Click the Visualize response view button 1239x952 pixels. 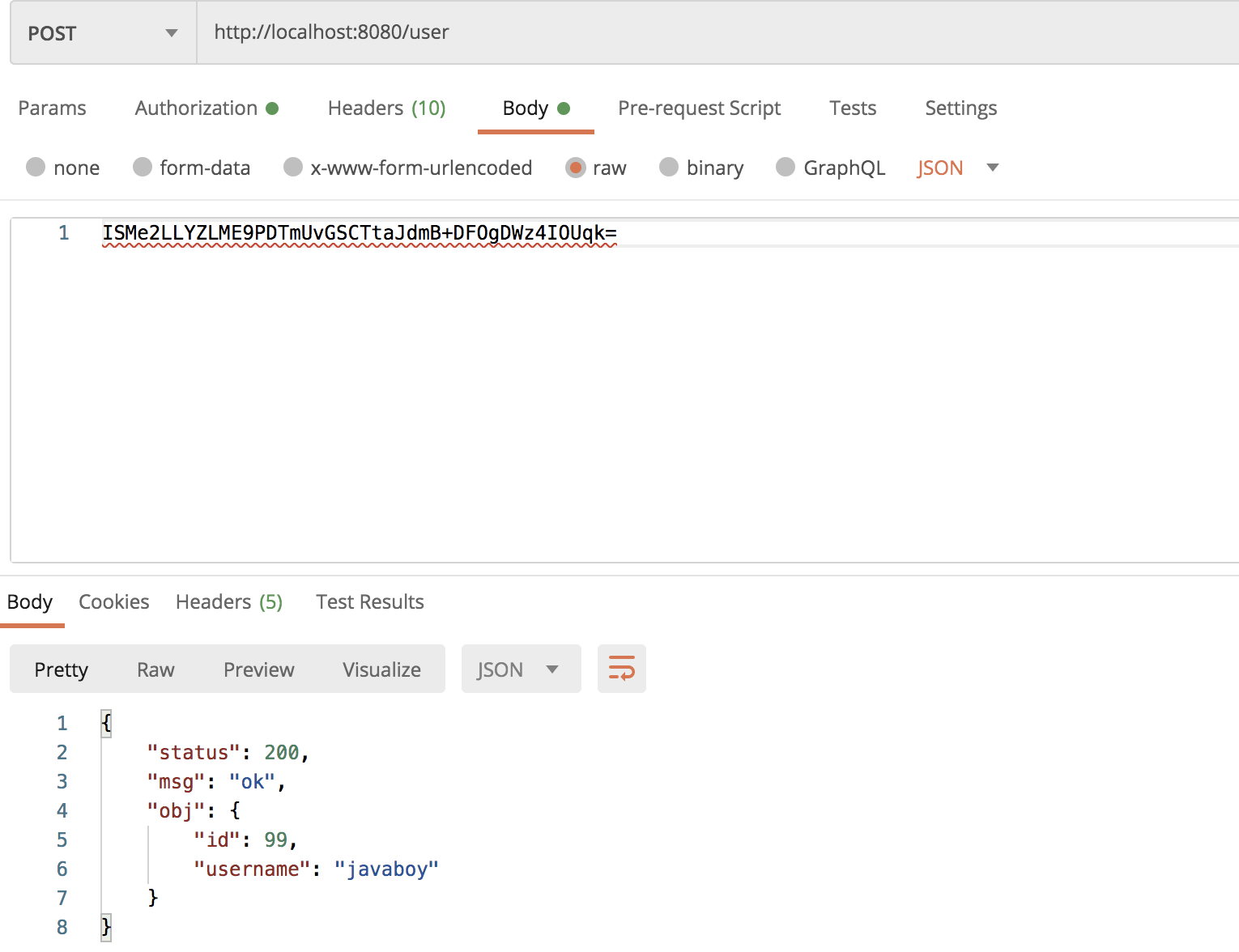pos(381,669)
